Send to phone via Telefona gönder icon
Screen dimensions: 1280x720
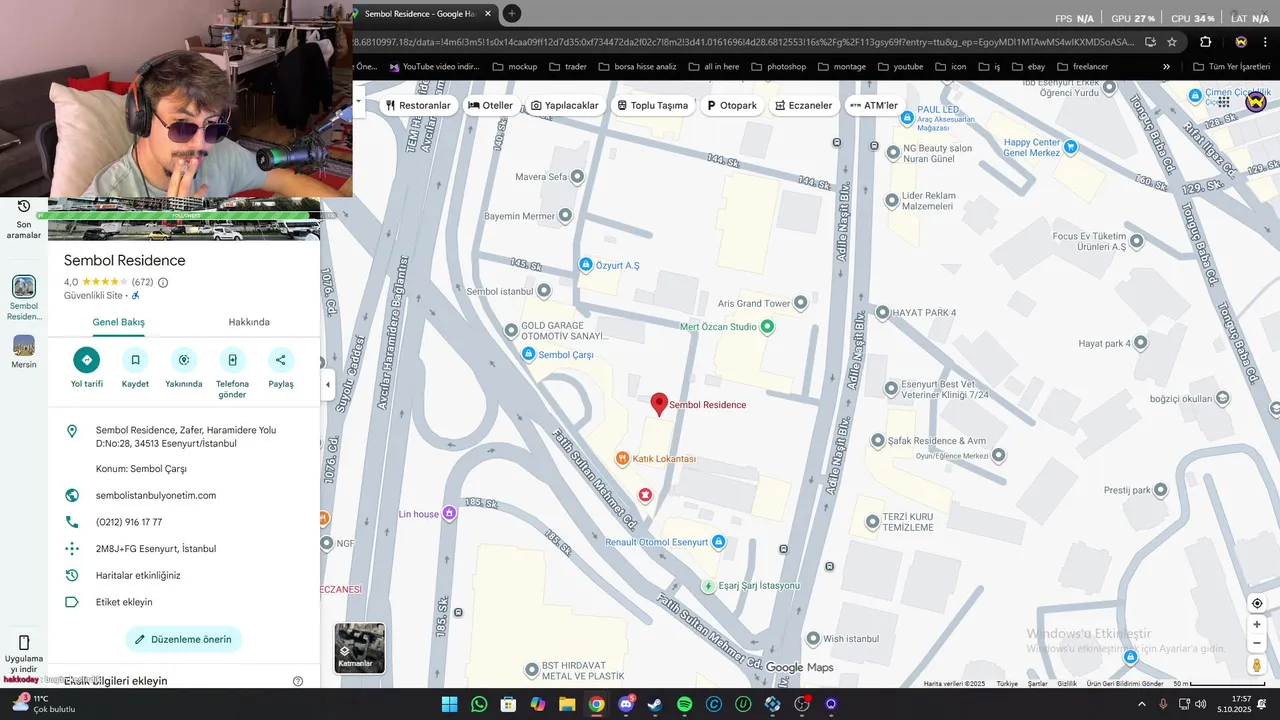point(232,360)
